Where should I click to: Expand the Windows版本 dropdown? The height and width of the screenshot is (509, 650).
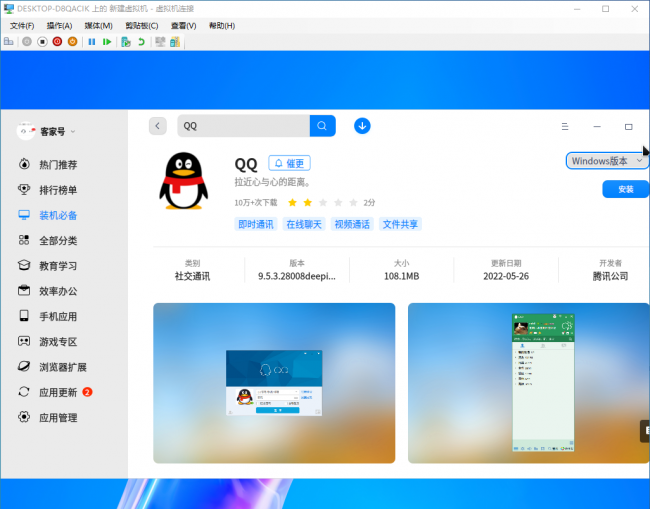click(x=606, y=161)
